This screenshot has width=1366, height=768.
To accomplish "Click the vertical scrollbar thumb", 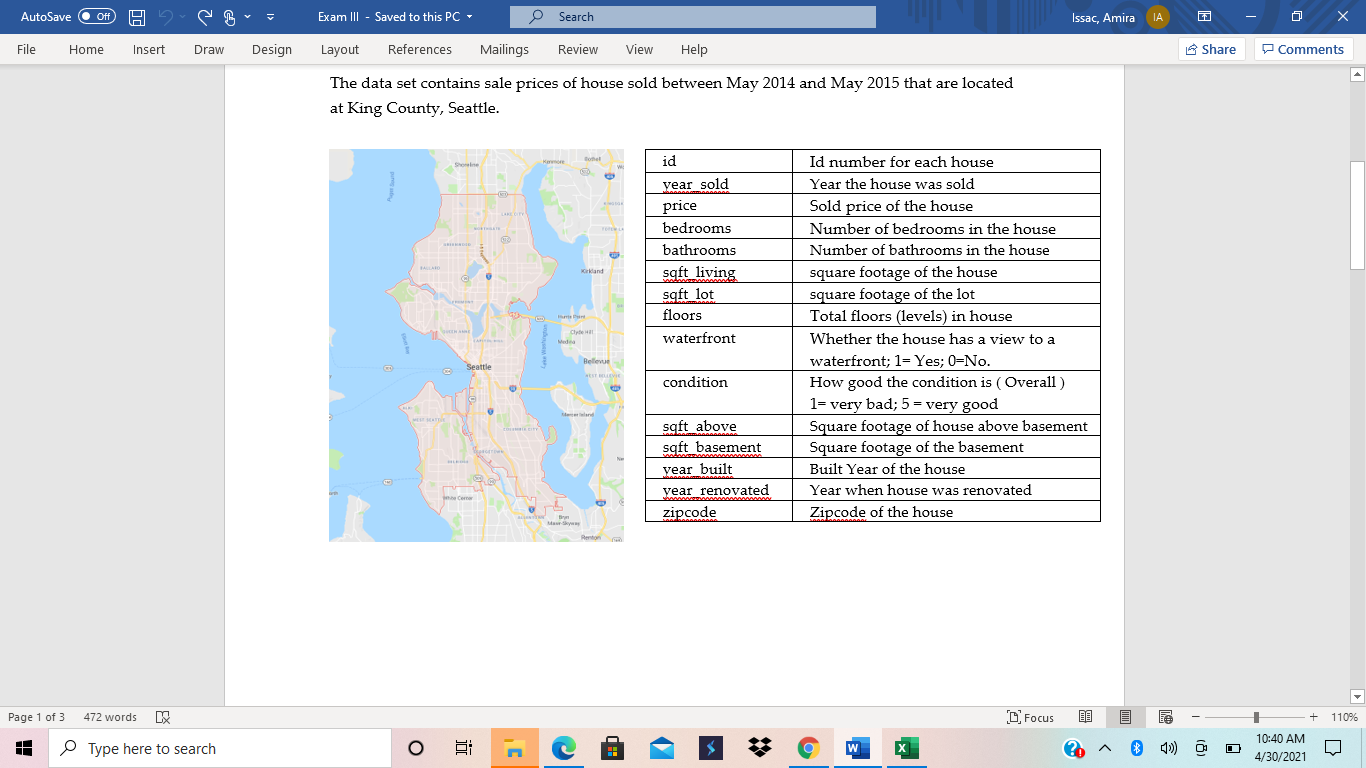I will point(1357,215).
